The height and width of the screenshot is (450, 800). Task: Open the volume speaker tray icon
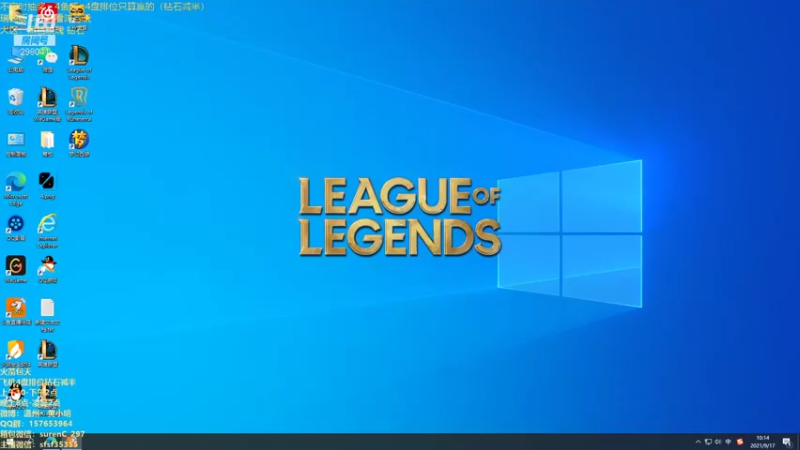pyautogui.click(x=718, y=442)
